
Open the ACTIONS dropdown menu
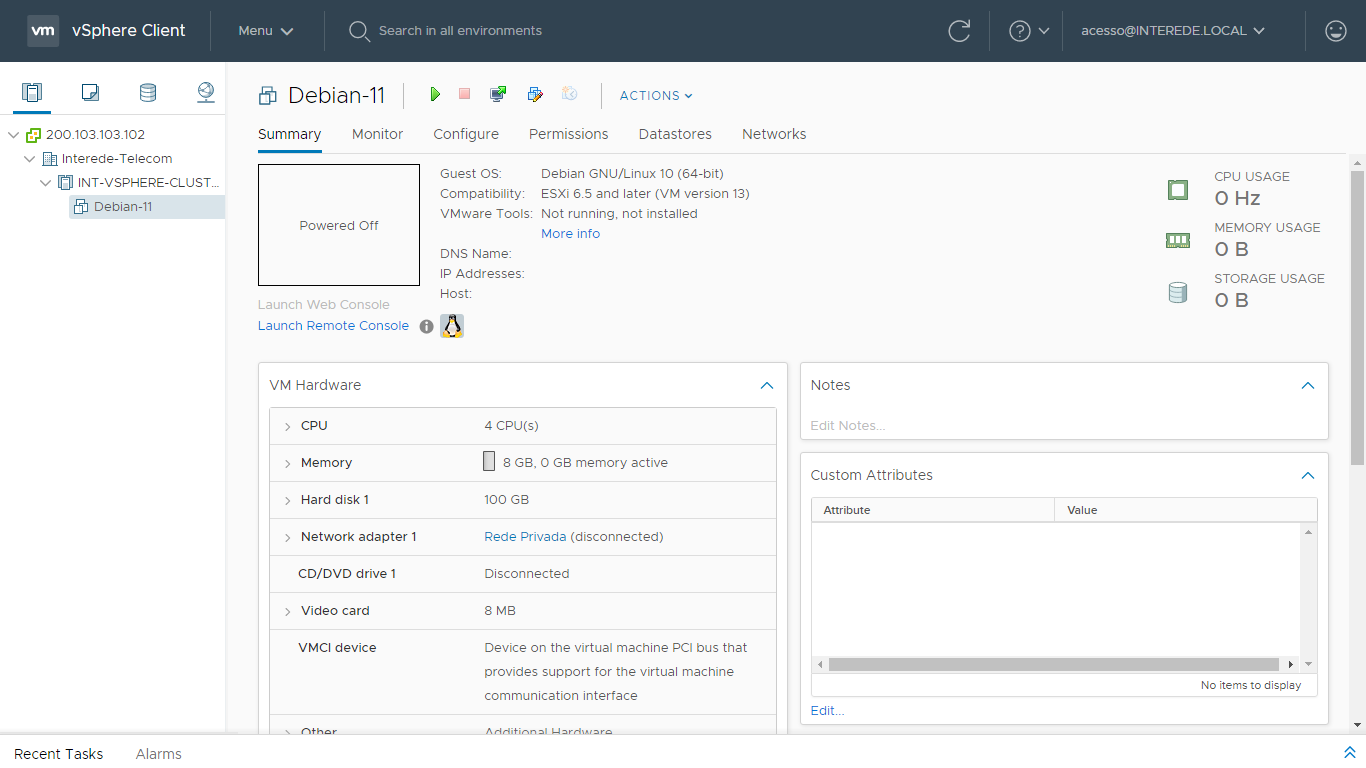click(x=656, y=96)
